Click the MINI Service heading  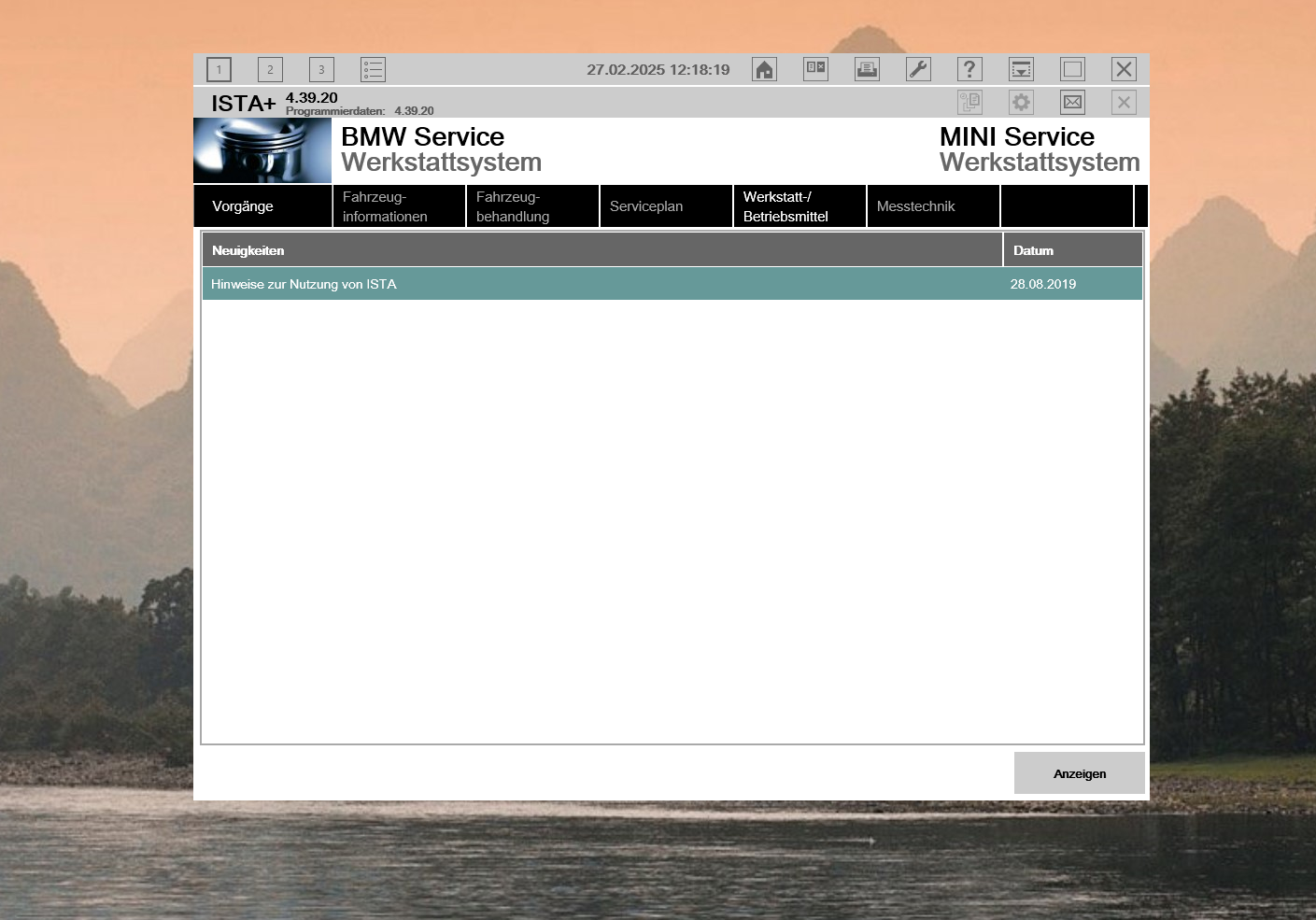pyautogui.click(x=1016, y=136)
